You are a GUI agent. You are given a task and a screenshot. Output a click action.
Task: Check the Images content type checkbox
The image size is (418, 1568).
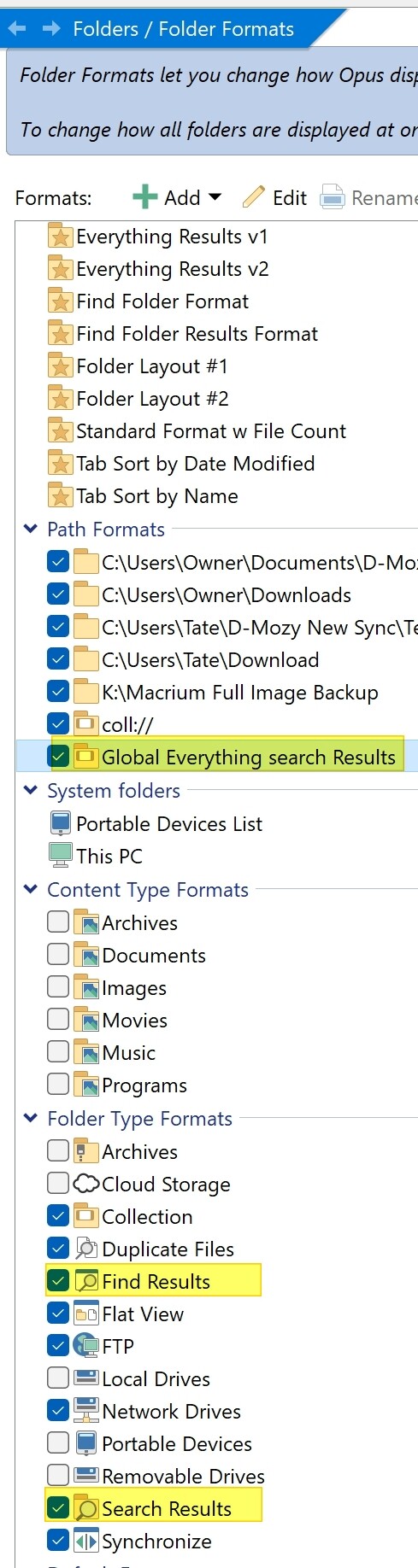[x=58, y=987]
